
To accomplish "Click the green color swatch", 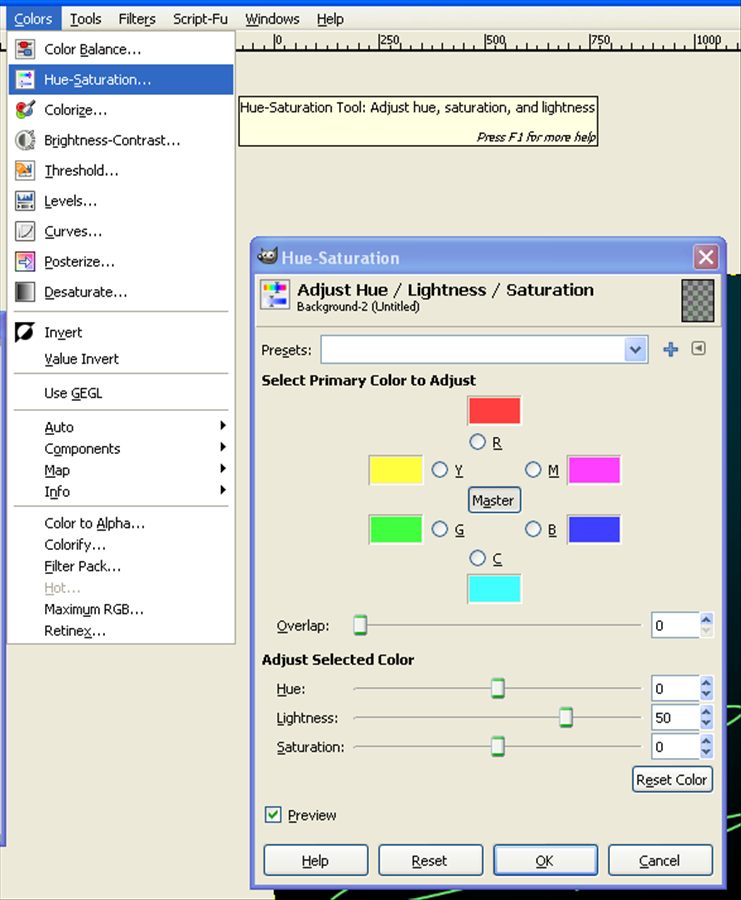I will tap(395, 529).
